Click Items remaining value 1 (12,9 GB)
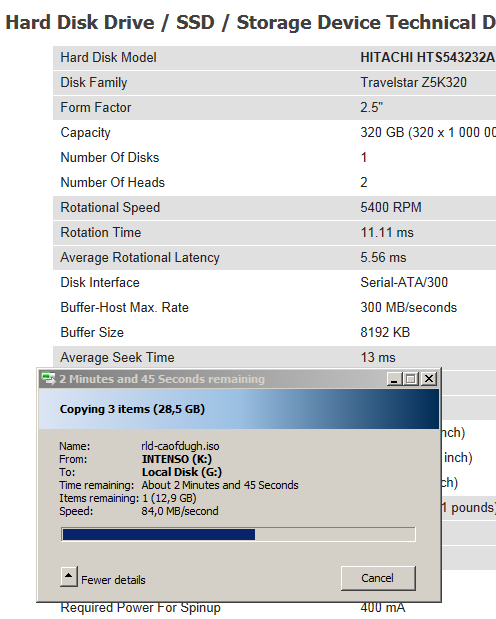Viewport: 496px width, 619px height. (169, 498)
